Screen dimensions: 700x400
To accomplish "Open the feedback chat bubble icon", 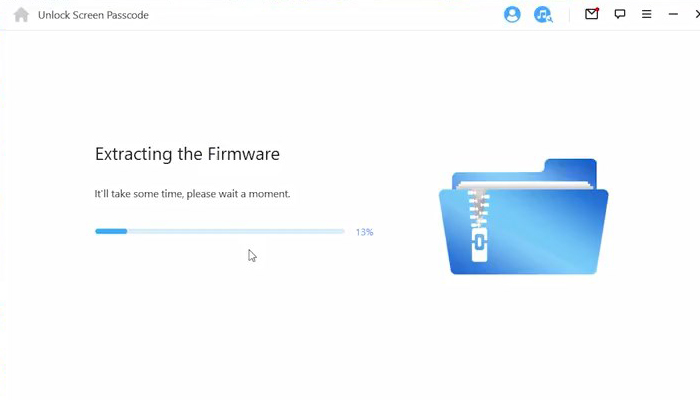I will coord(620,14).
